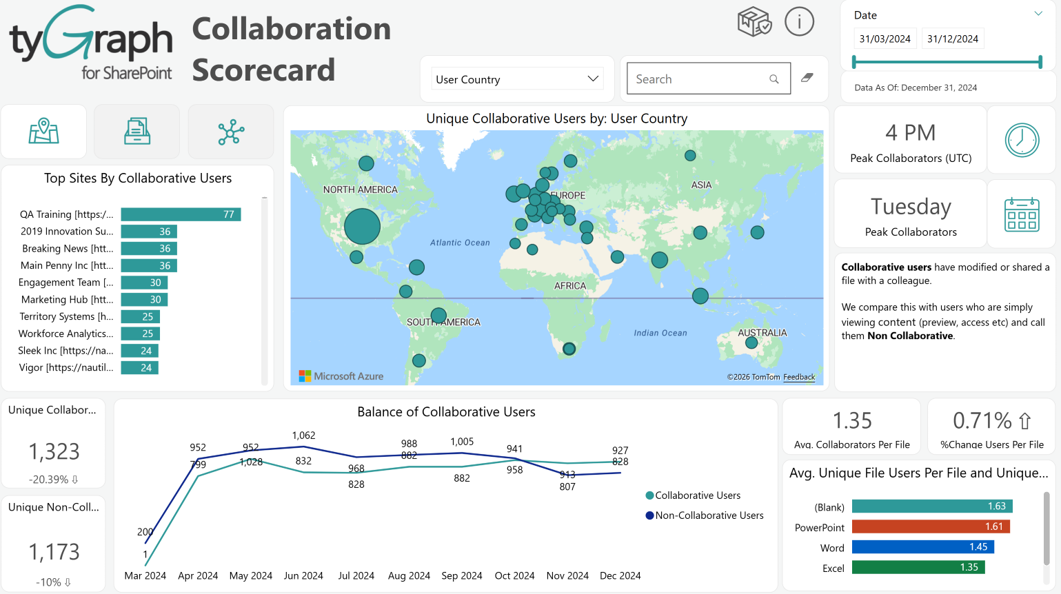
Task: Click the Japan map bubble
Action: point(757,232)
